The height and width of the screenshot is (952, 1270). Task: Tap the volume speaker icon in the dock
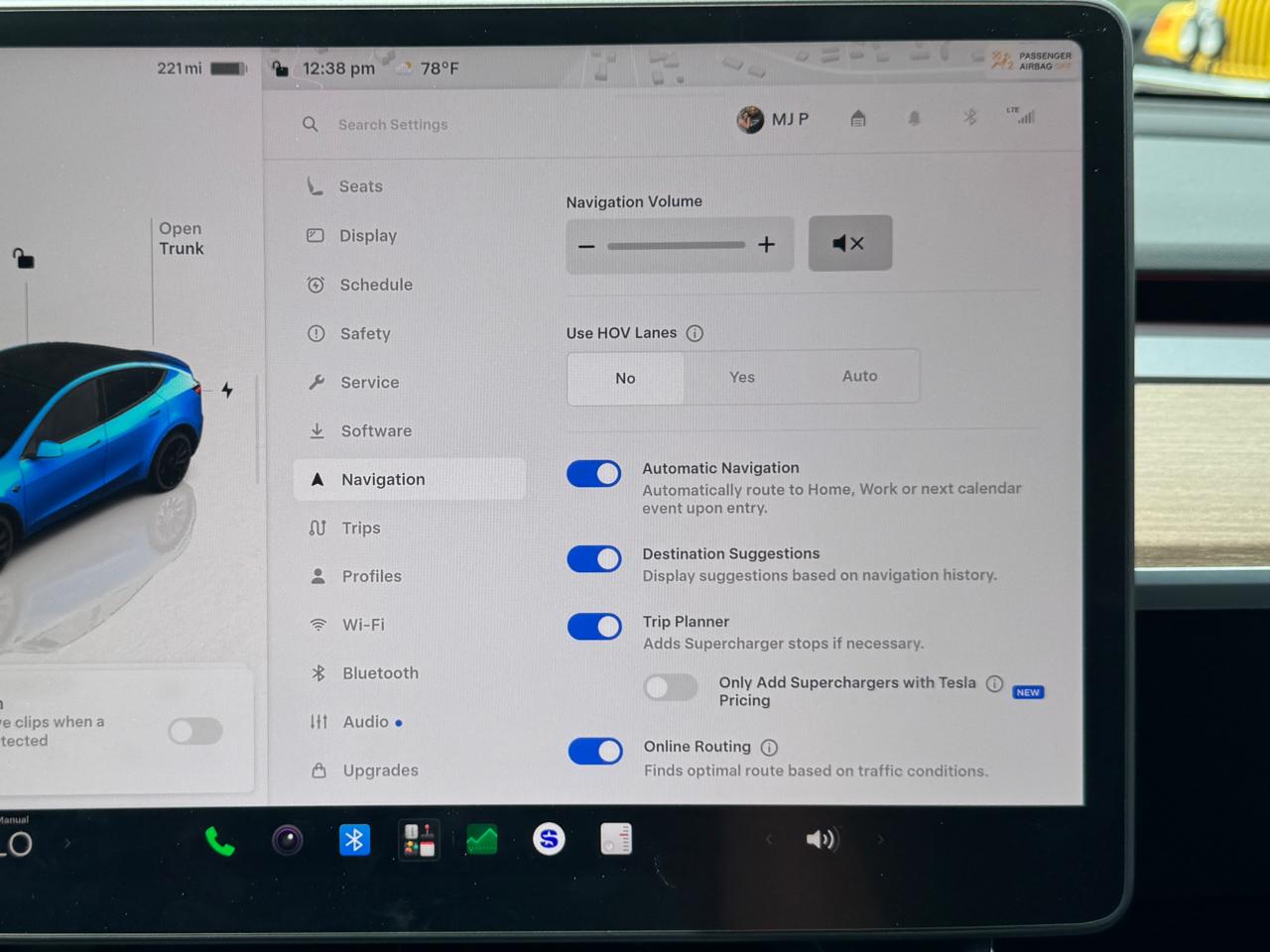(822, 840)
